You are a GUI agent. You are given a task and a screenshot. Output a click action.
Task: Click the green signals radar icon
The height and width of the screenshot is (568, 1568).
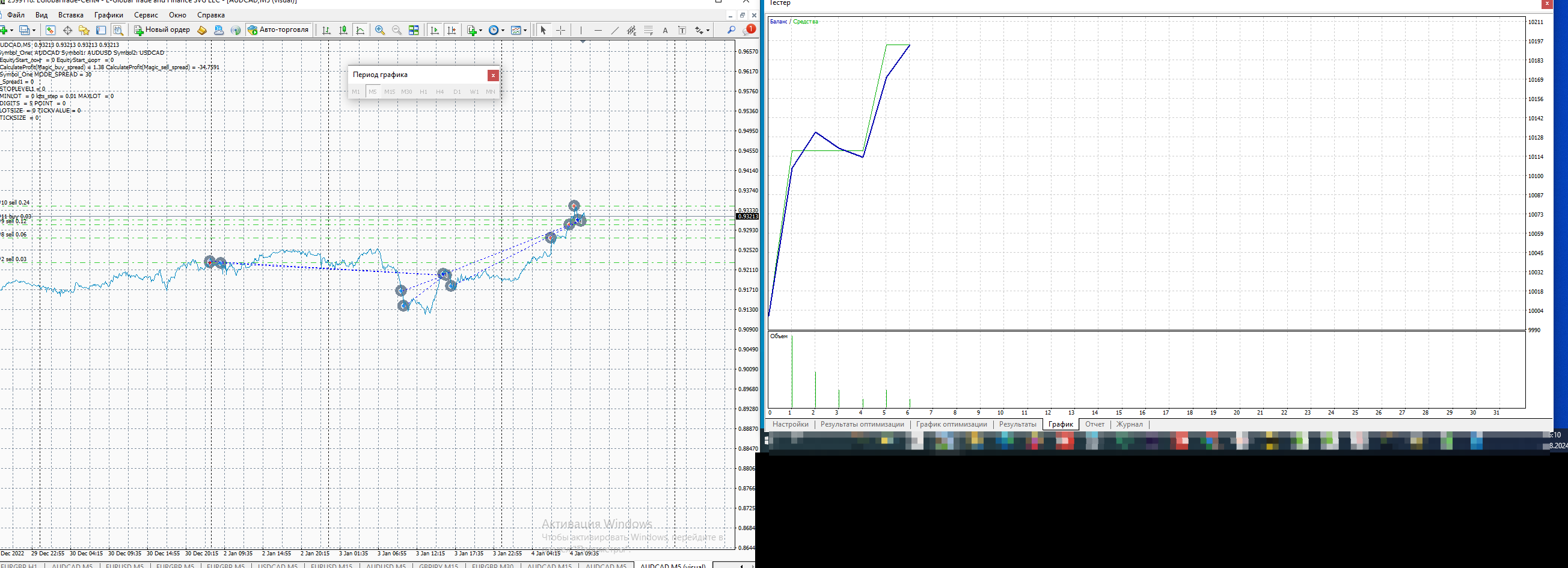tap(236, 30)
